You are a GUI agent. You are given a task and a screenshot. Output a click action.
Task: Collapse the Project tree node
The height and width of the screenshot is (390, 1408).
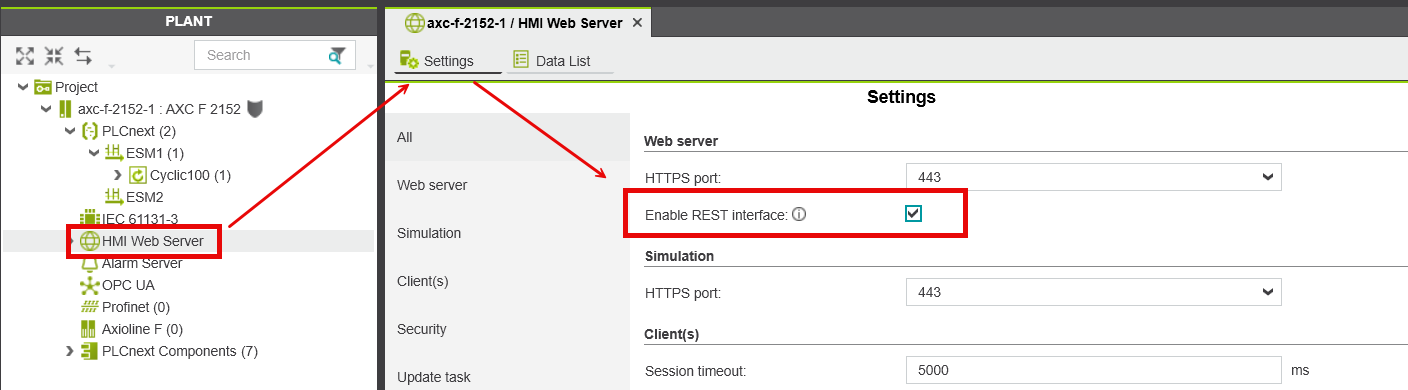tap(22, 87)
